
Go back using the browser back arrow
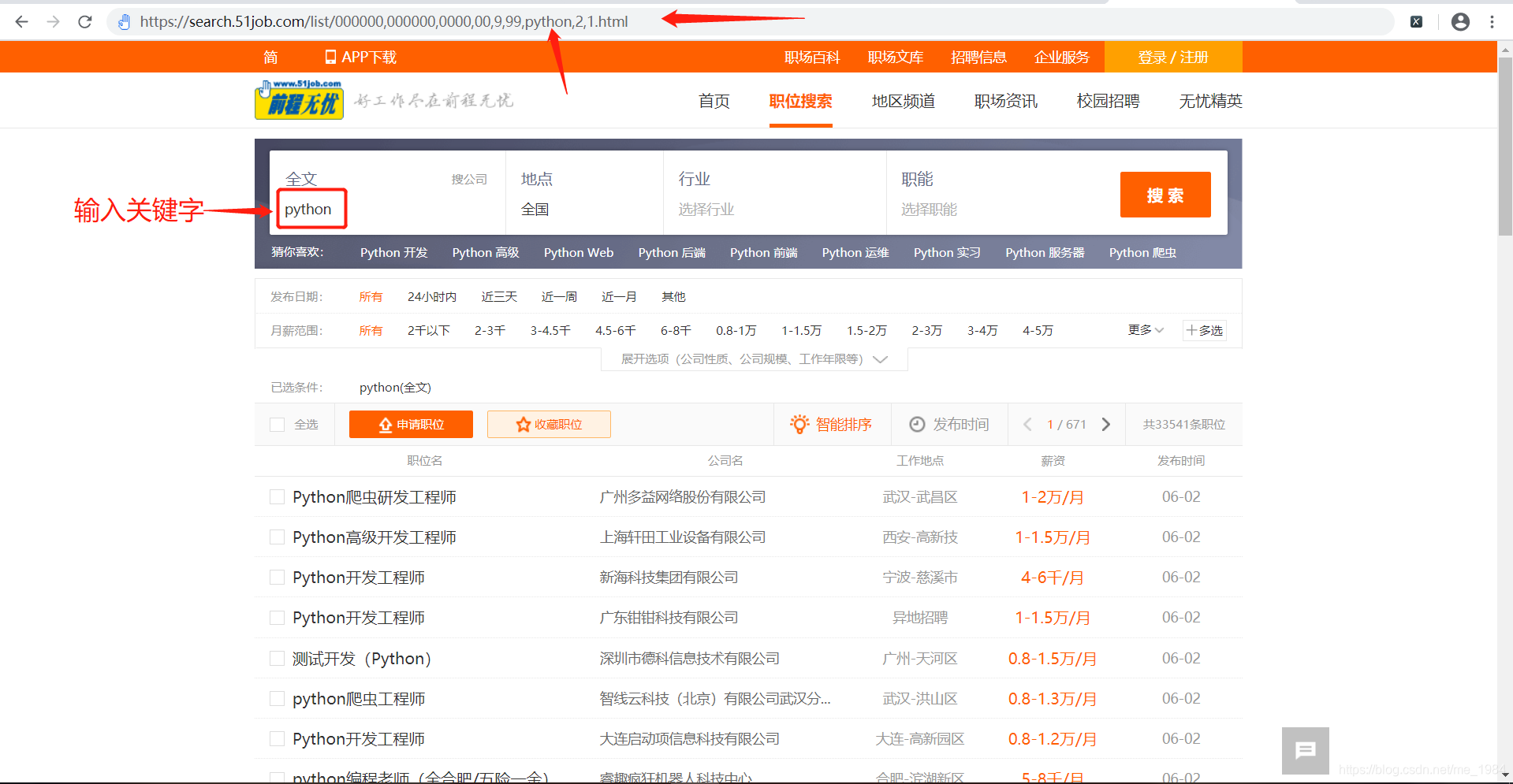point(22,21)
